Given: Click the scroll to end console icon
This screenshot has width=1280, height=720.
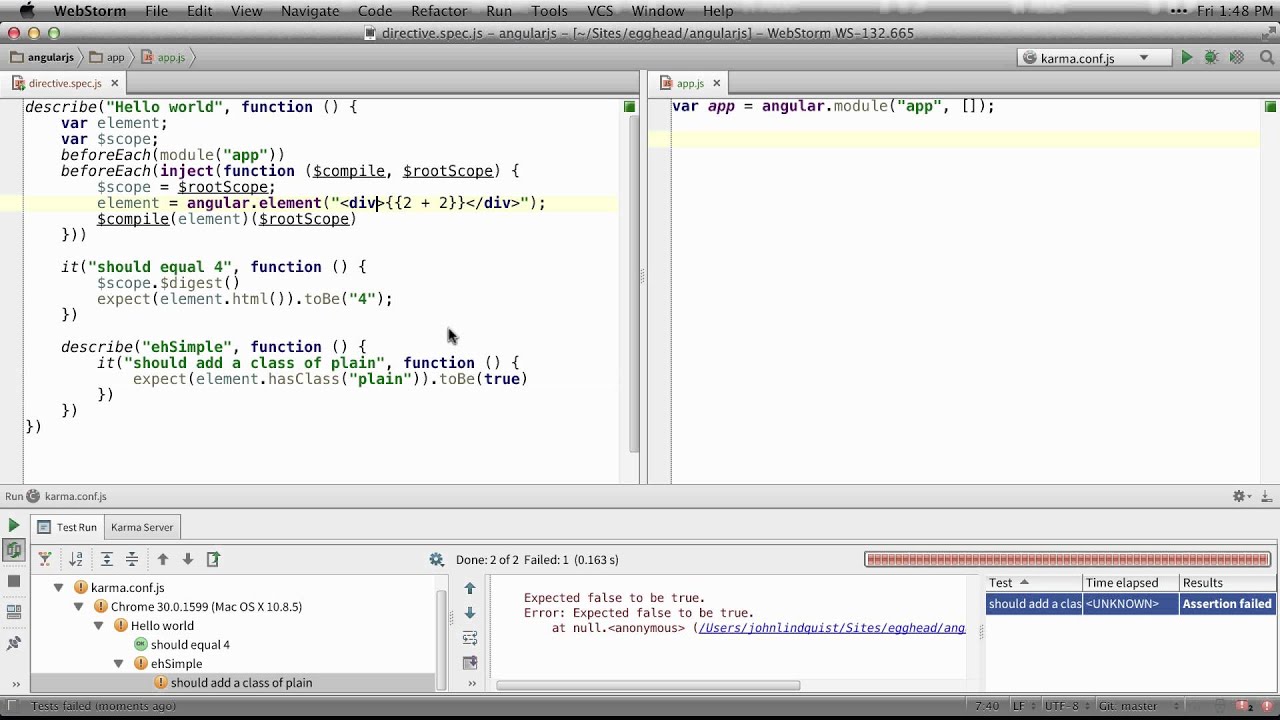Looking at the screenshot, I should pos(470,662).
